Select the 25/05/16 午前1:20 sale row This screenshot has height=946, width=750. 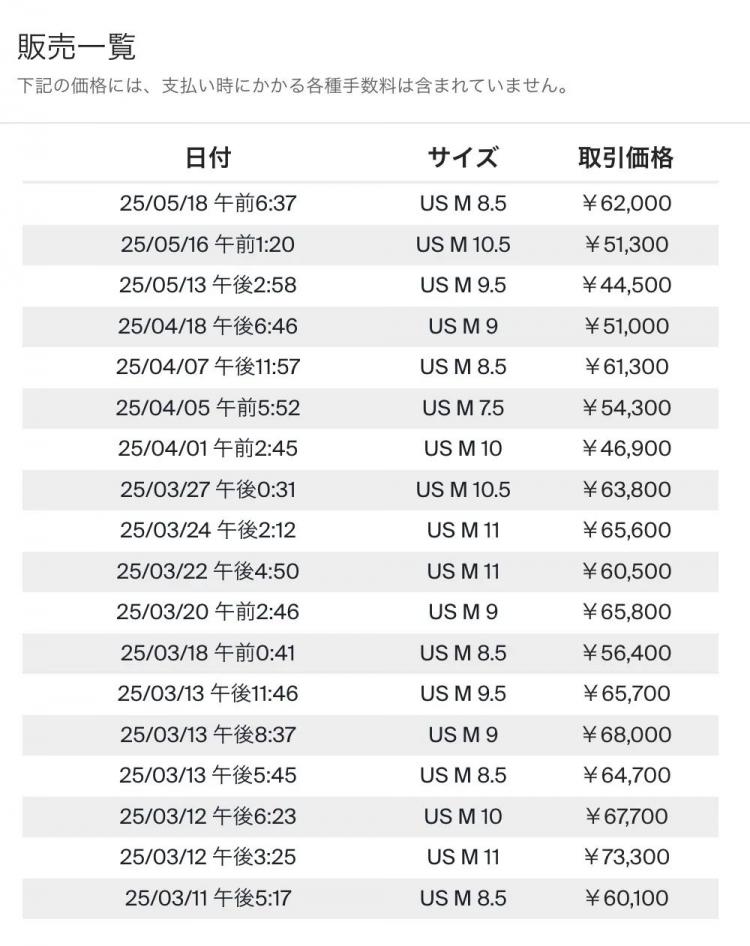(370, 244)
